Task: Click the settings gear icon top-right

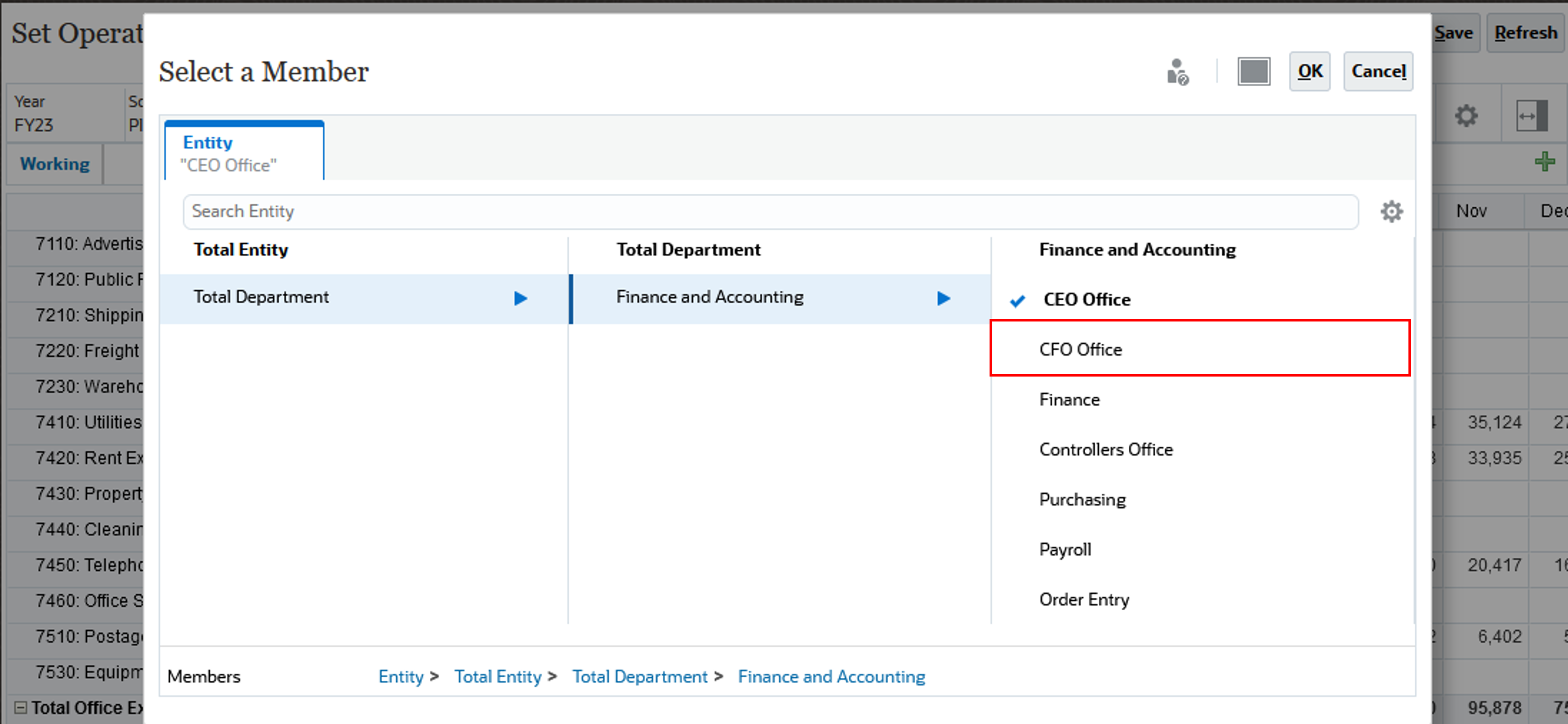Action: (1393, 211)
